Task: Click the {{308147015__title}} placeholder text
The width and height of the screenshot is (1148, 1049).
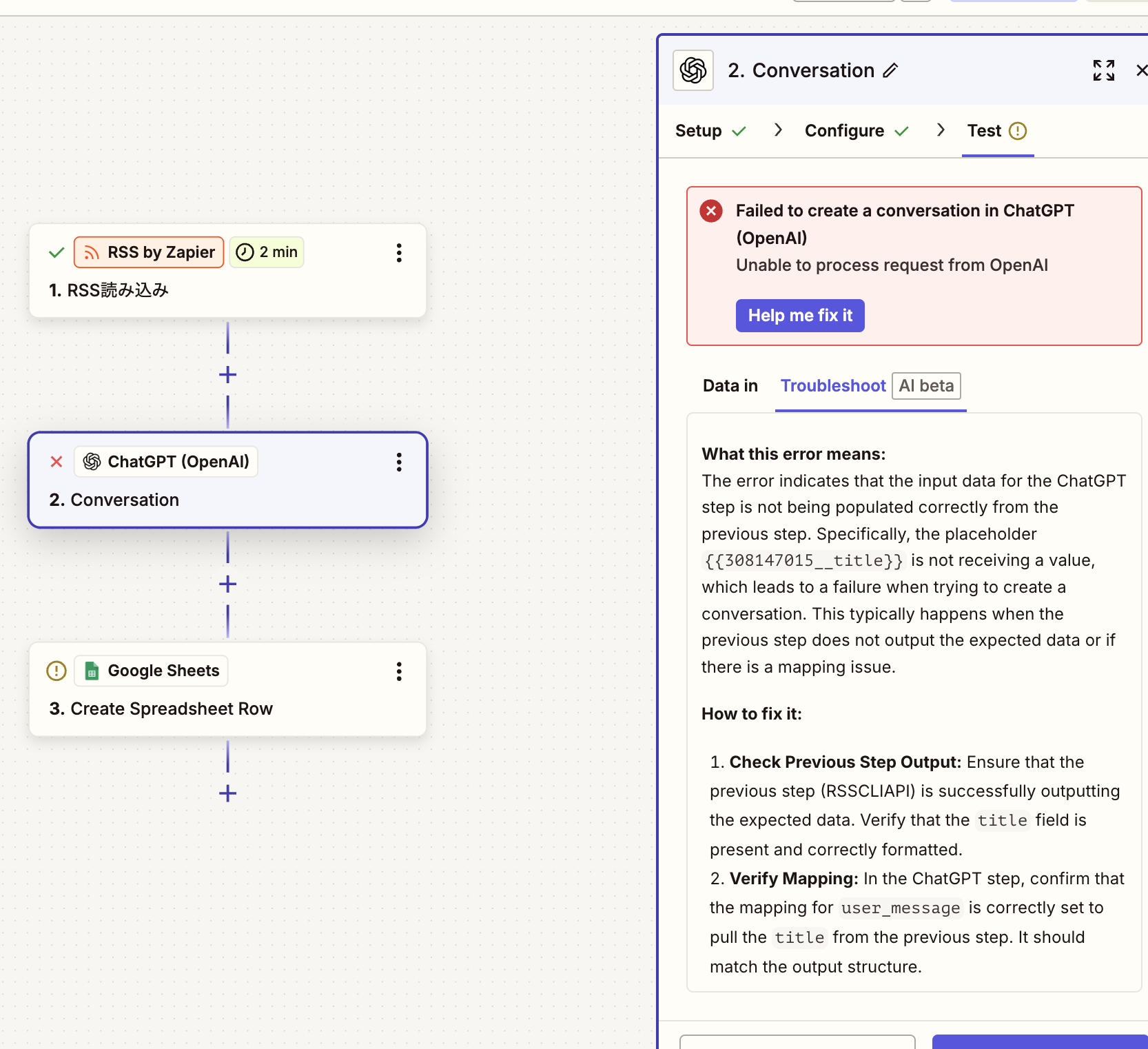Action: (x=803, y=561)
